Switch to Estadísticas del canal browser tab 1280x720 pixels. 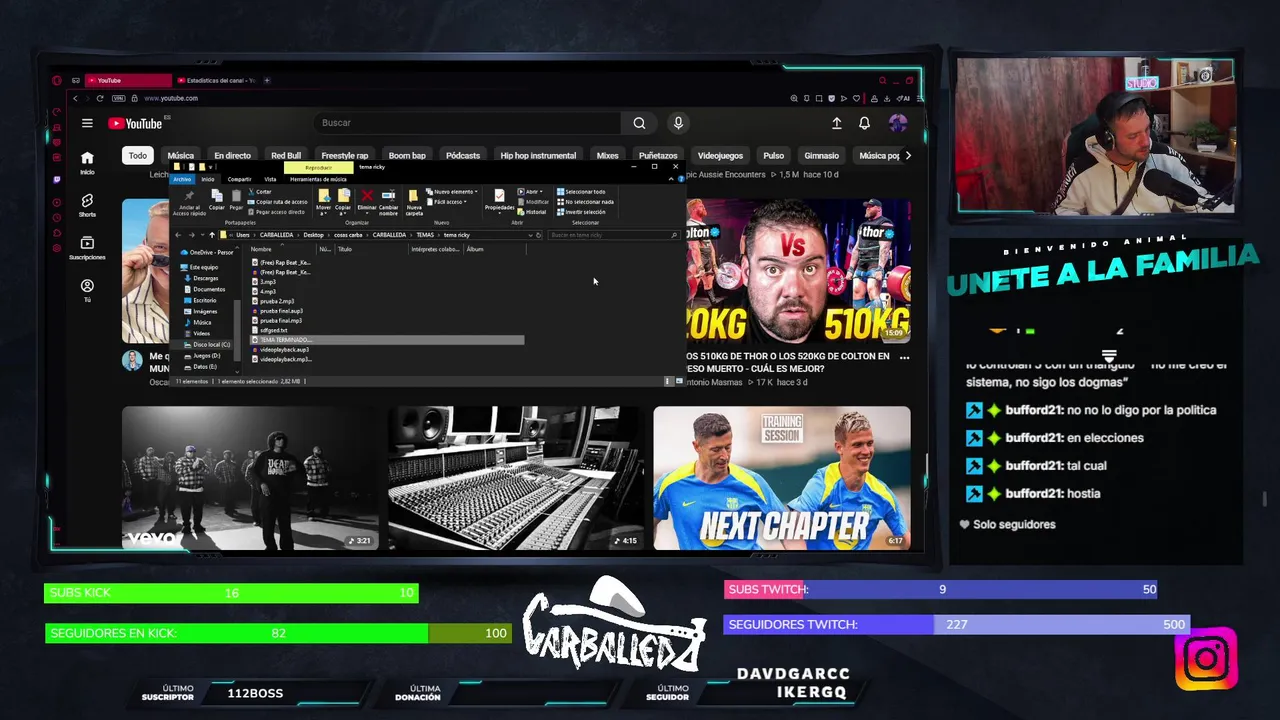(x=215, y=80)
